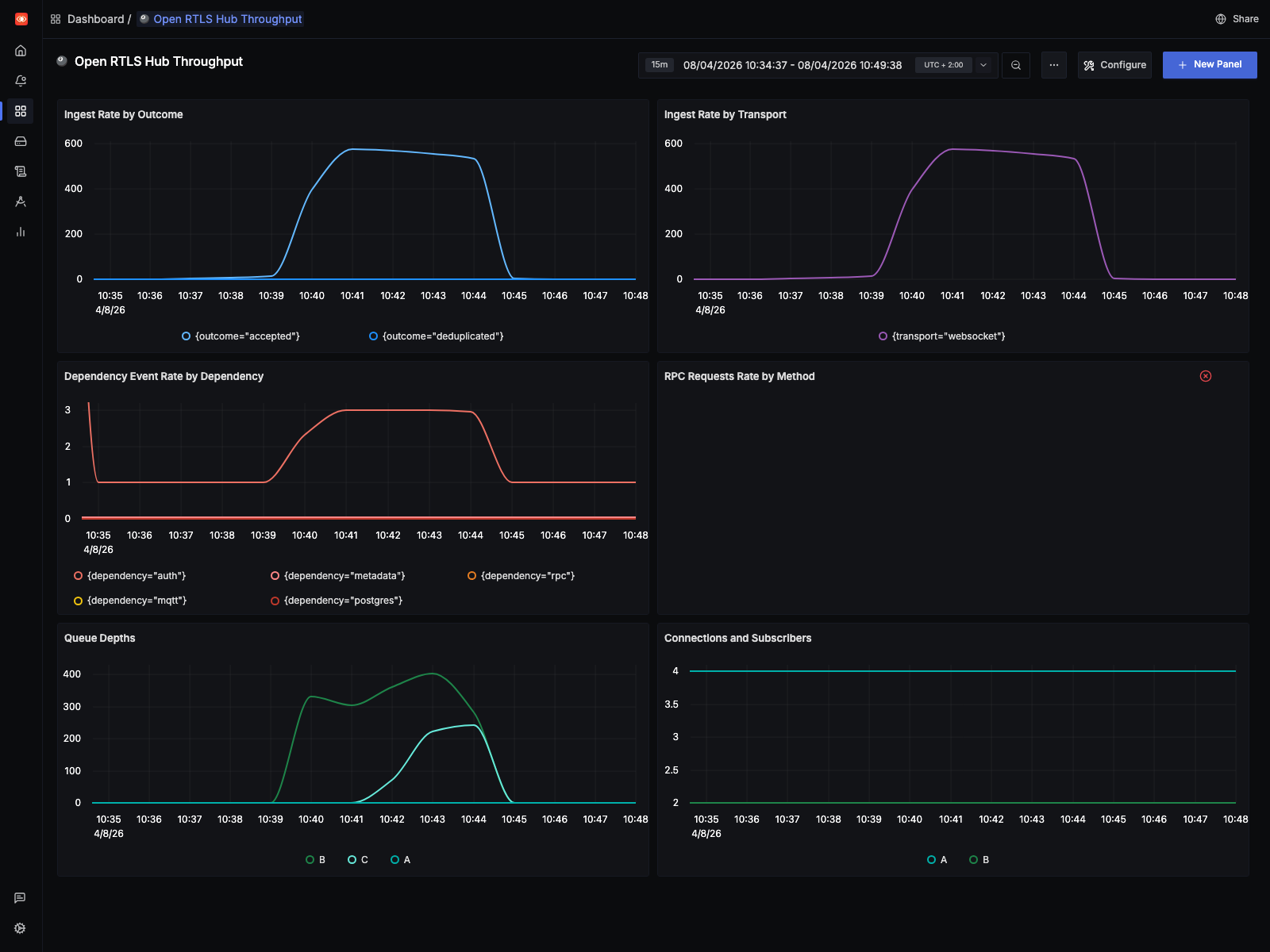Click the New Panel button

tap(1210, 65)
